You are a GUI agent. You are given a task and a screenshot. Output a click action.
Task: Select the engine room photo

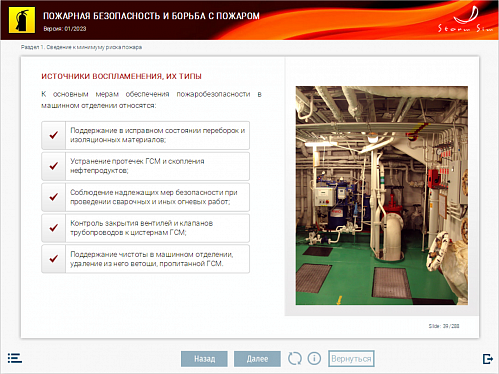[x=382, y=195]
